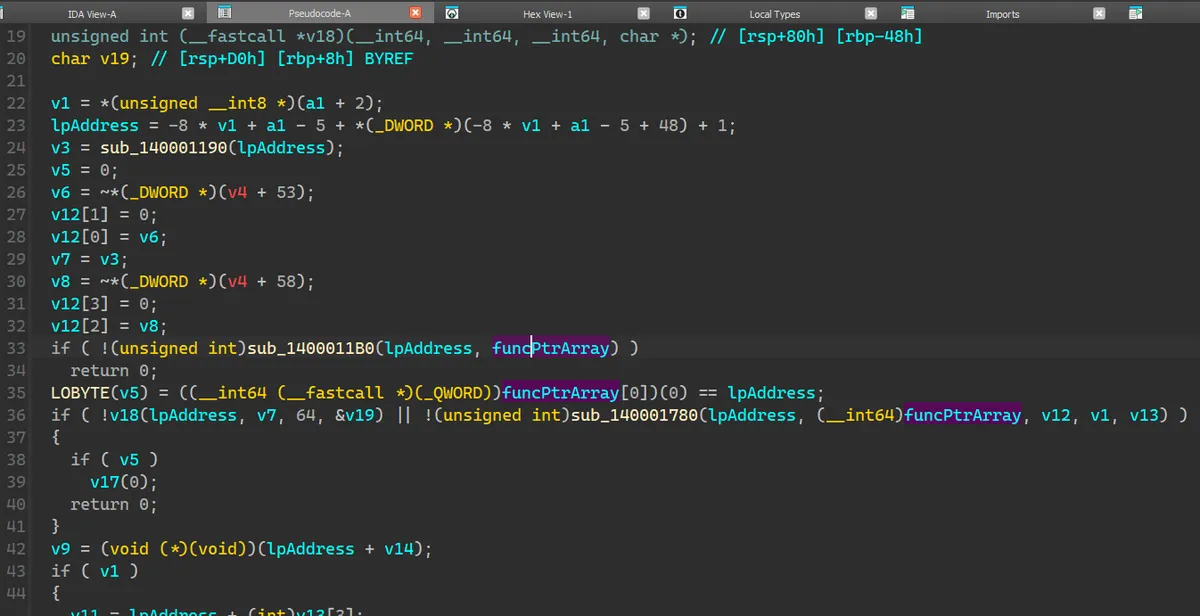
Task: Switch to the Local Types tab
Action: pos(774,14)
